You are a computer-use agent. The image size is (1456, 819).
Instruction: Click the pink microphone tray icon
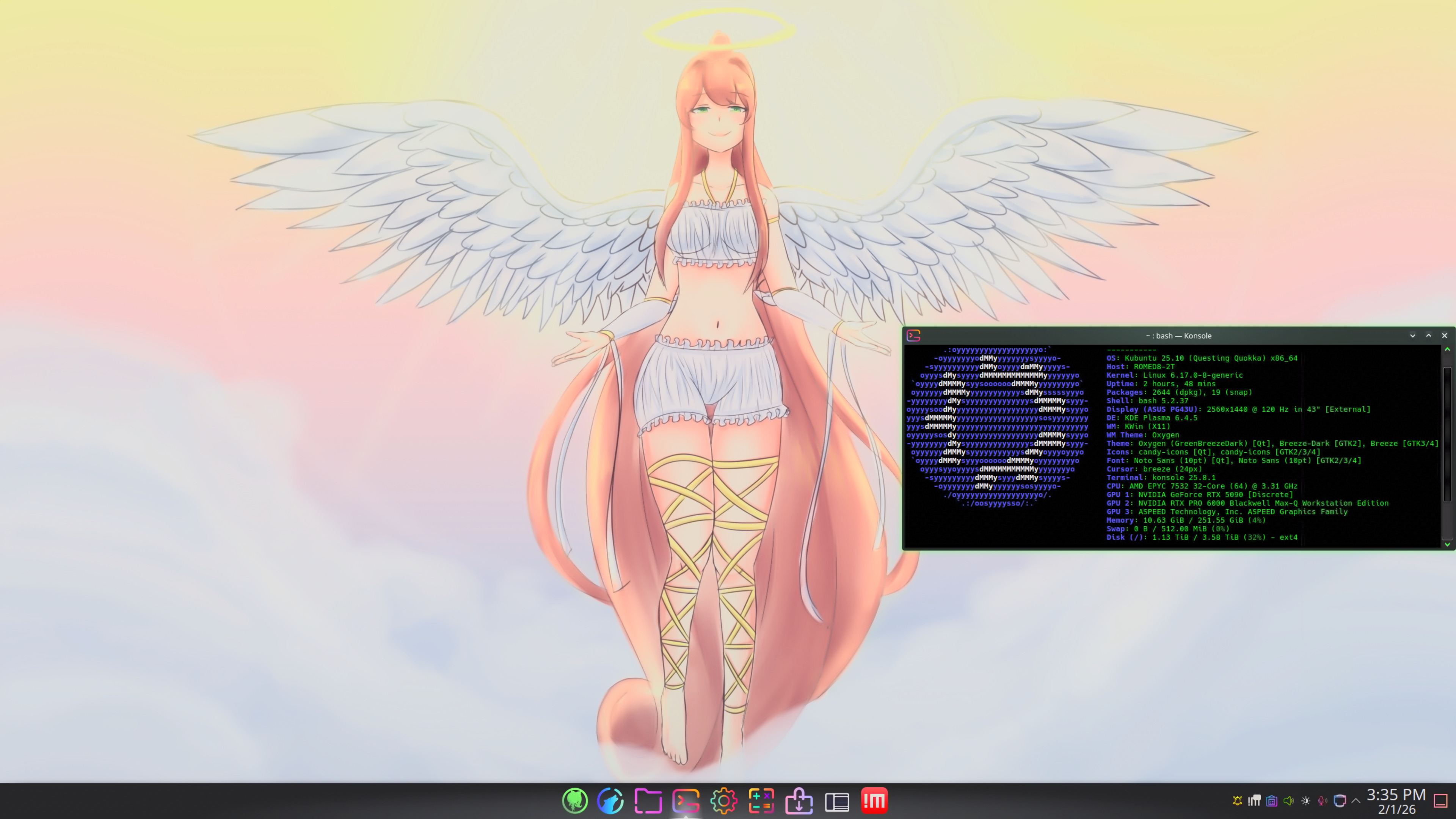pos(1322,800)
